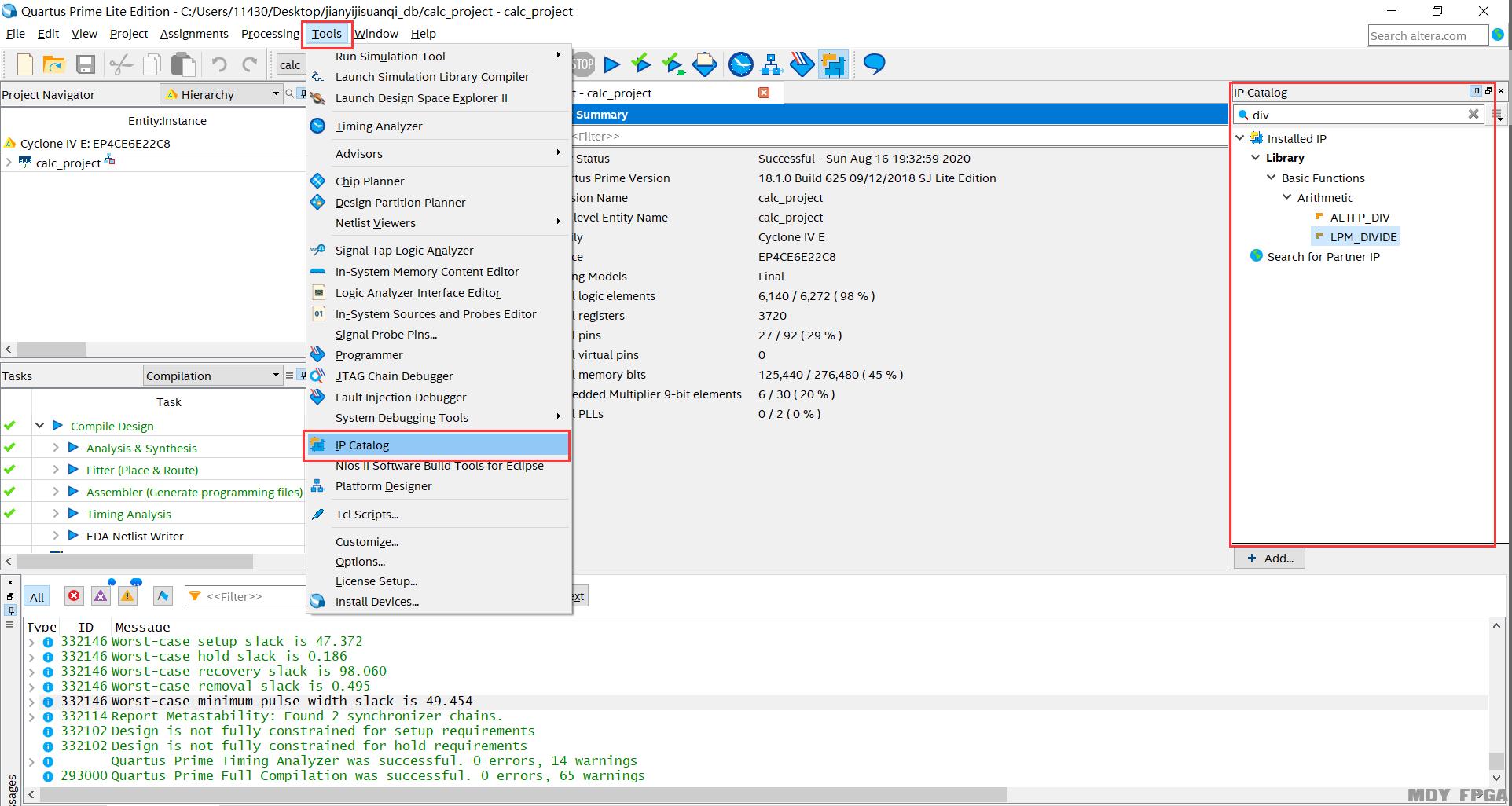Screen dimensions: 1512x806
Task: Click the Search altera.com field
Action: [x=1428, y=35]
